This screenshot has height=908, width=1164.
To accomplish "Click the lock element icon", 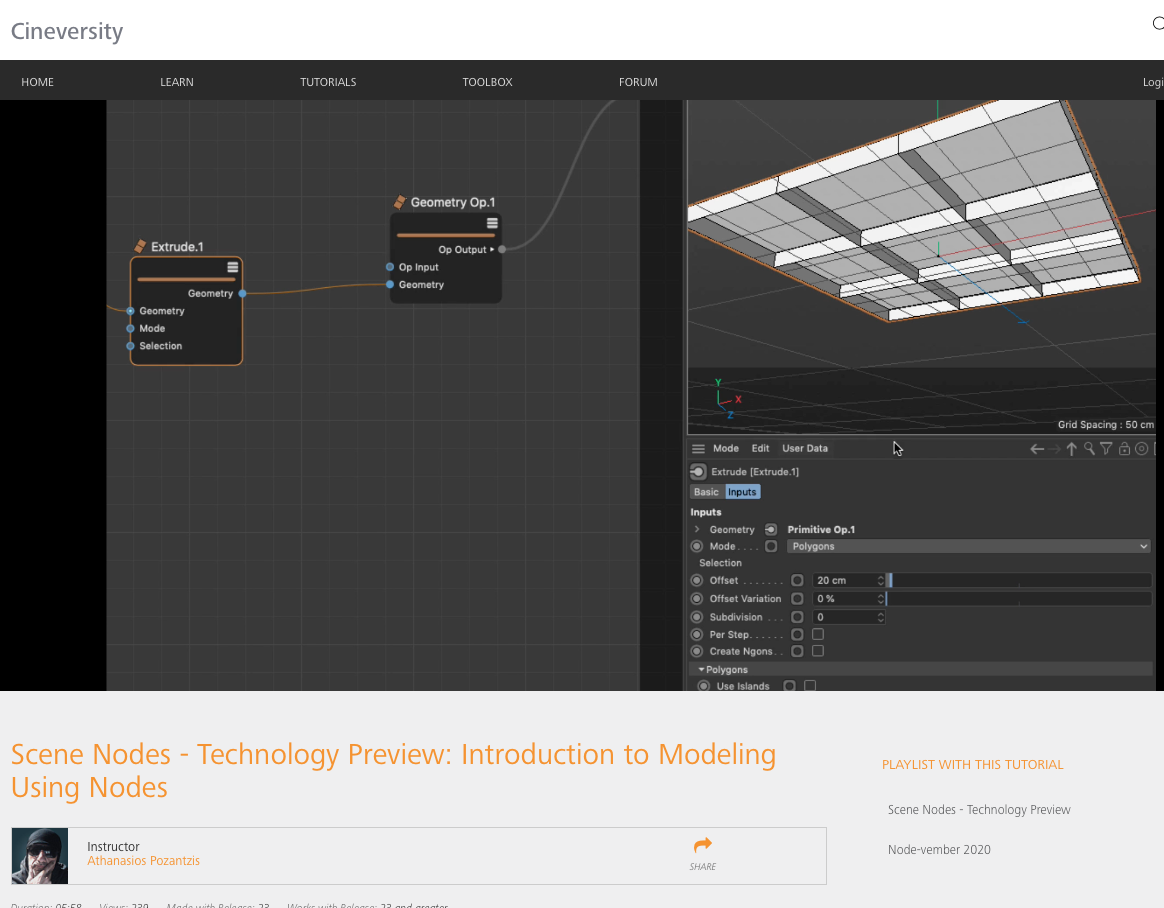I will [x=1124, y=448].
